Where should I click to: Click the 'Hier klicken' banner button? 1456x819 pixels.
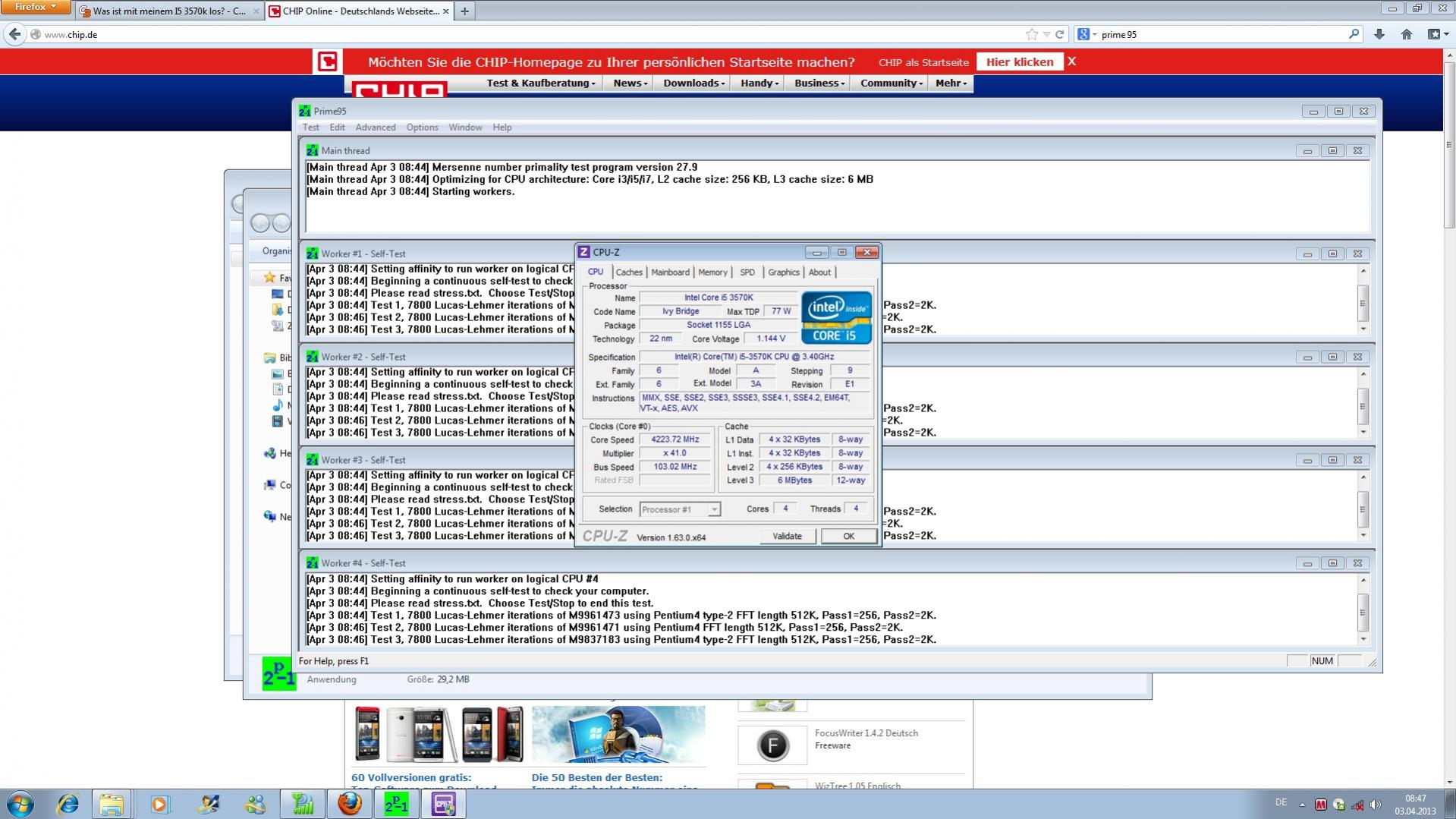pos(1020,61)
